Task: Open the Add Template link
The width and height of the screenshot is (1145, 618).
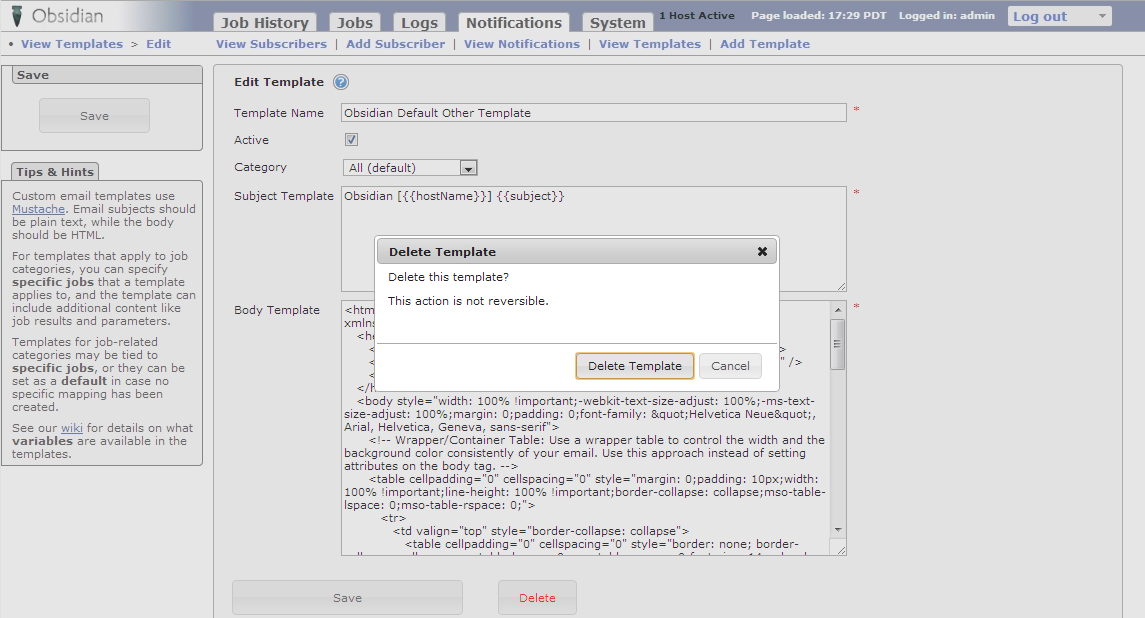Action: pyautogui.click(x=765, y=44)
